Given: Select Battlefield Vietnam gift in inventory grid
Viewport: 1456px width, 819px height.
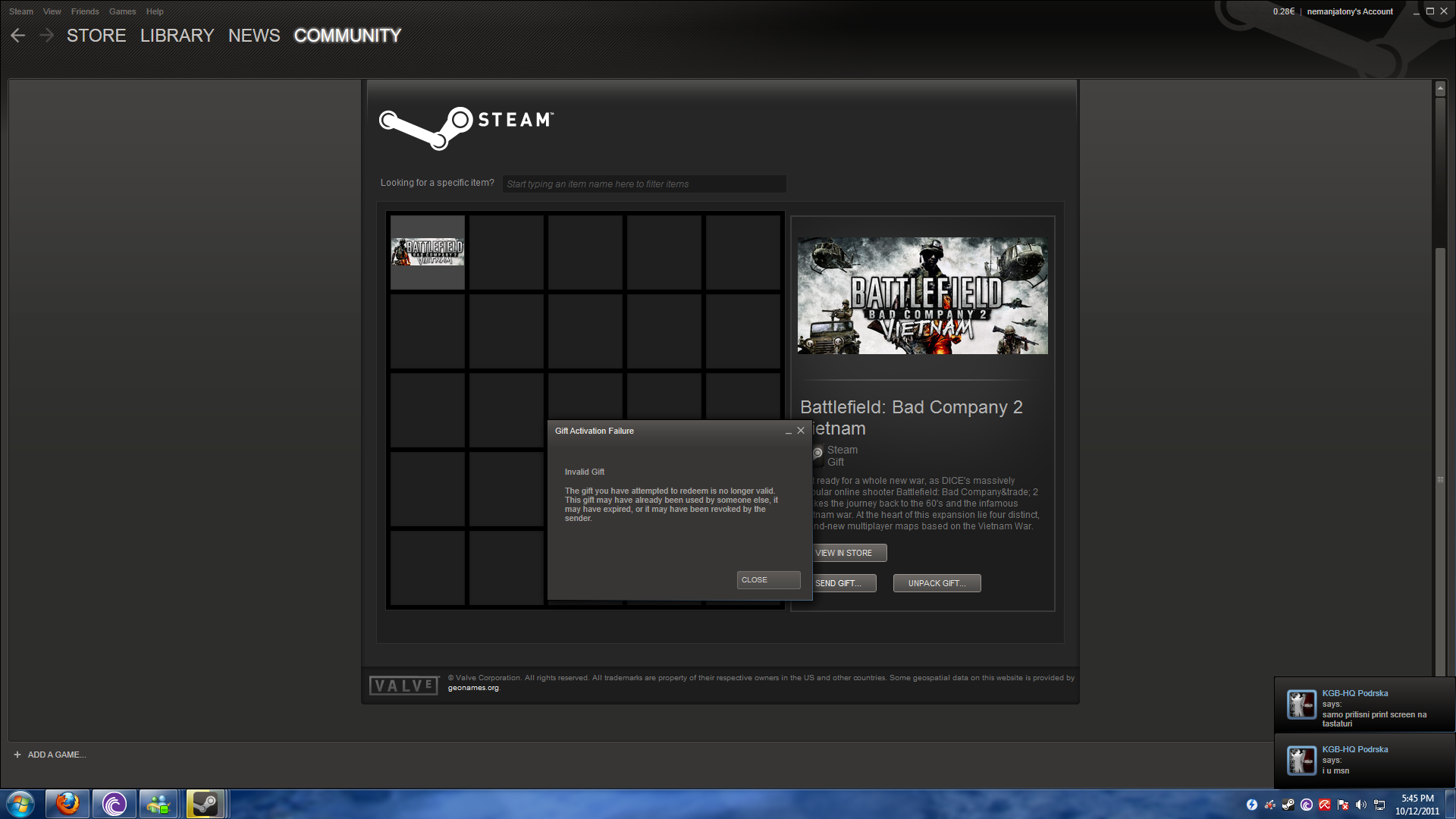Looking at the screenshot, I should [x=428, y=253].
